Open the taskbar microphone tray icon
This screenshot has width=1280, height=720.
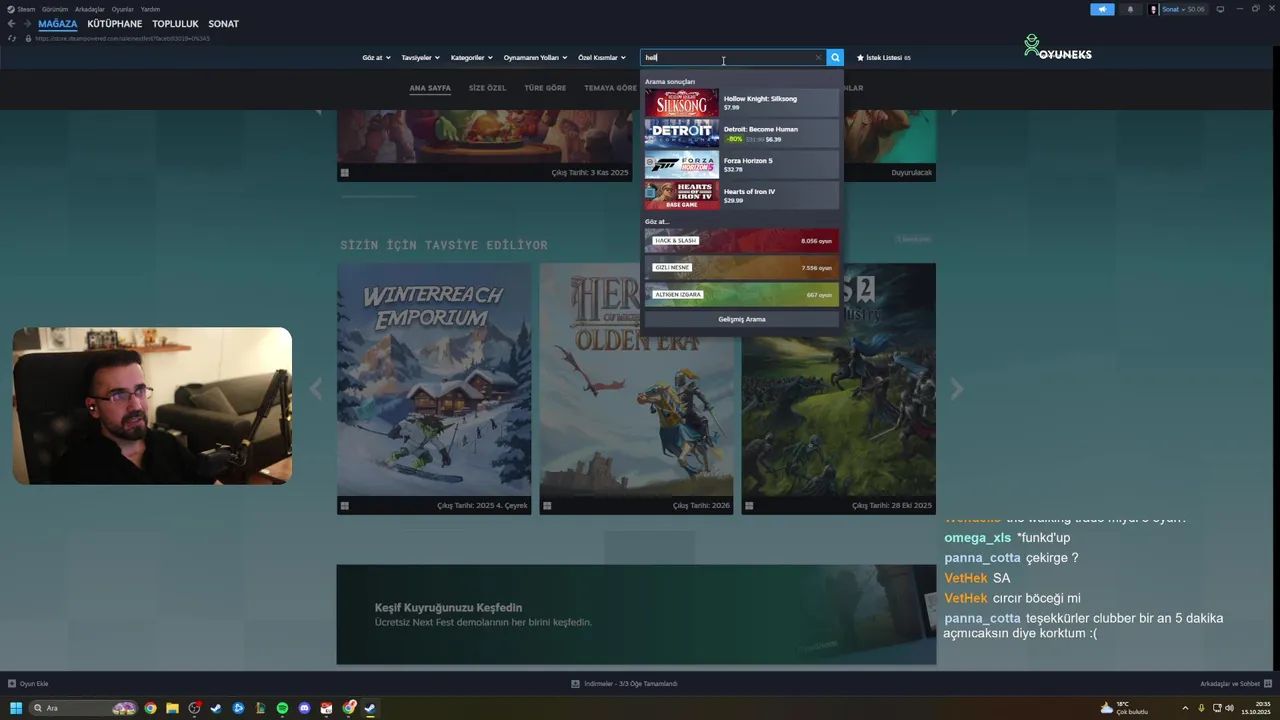coord(1201,708)
